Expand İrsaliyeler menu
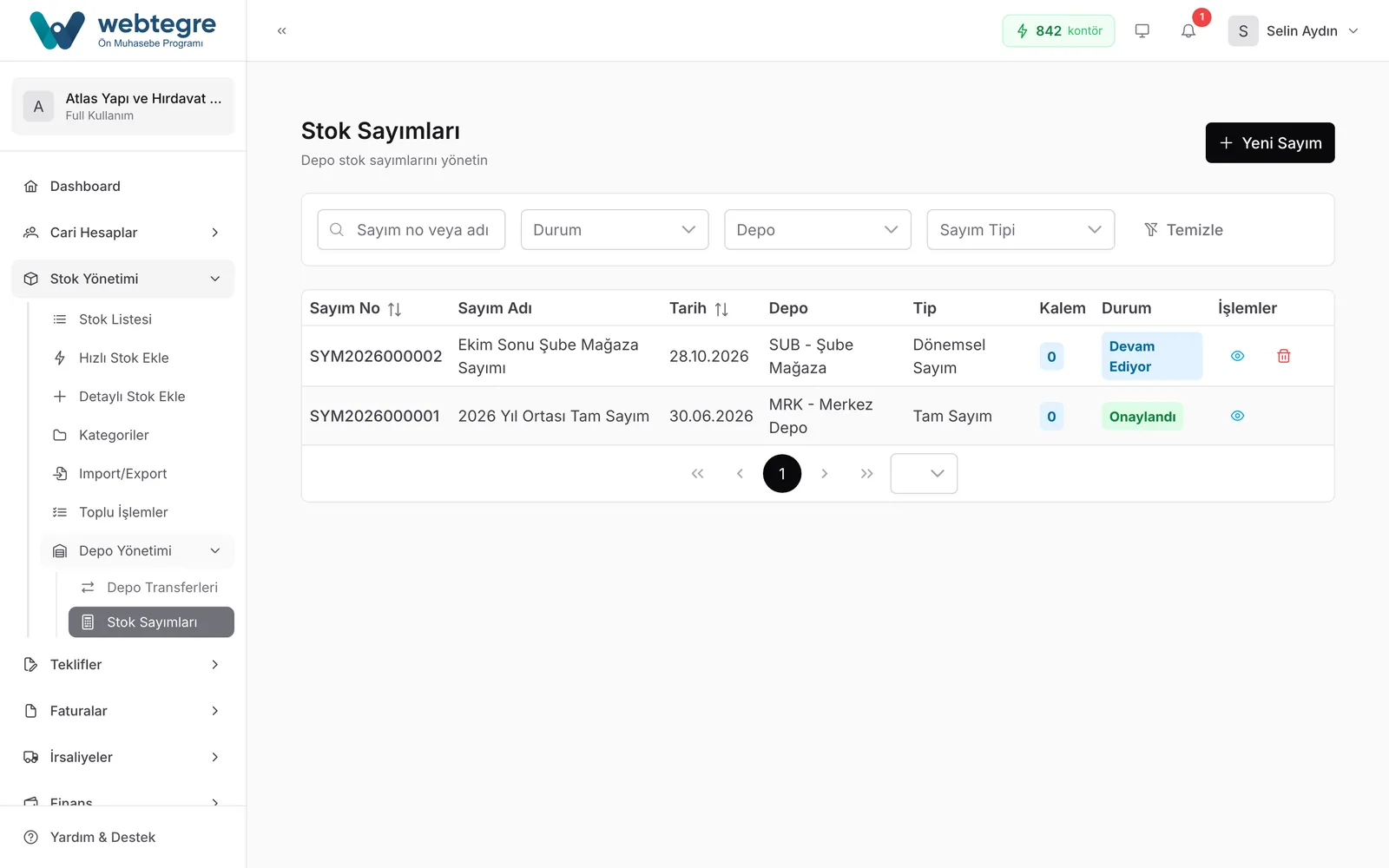Image resolution: width=1389 pixels, height=868 pixels. (x=122, y=757)
